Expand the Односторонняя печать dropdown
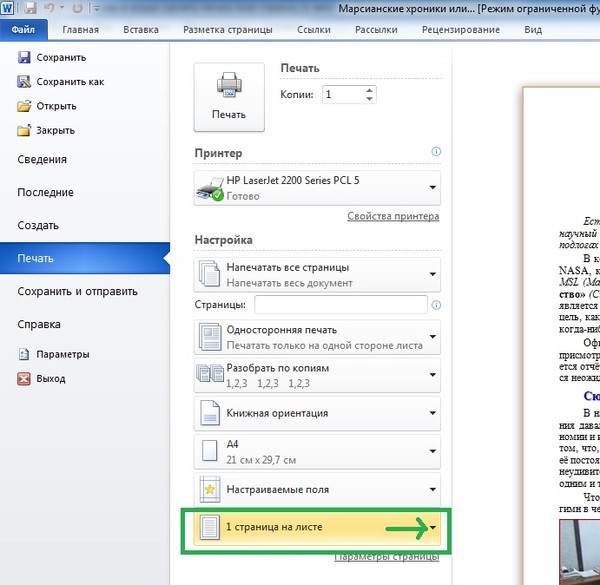 click(x=317, y=337)
